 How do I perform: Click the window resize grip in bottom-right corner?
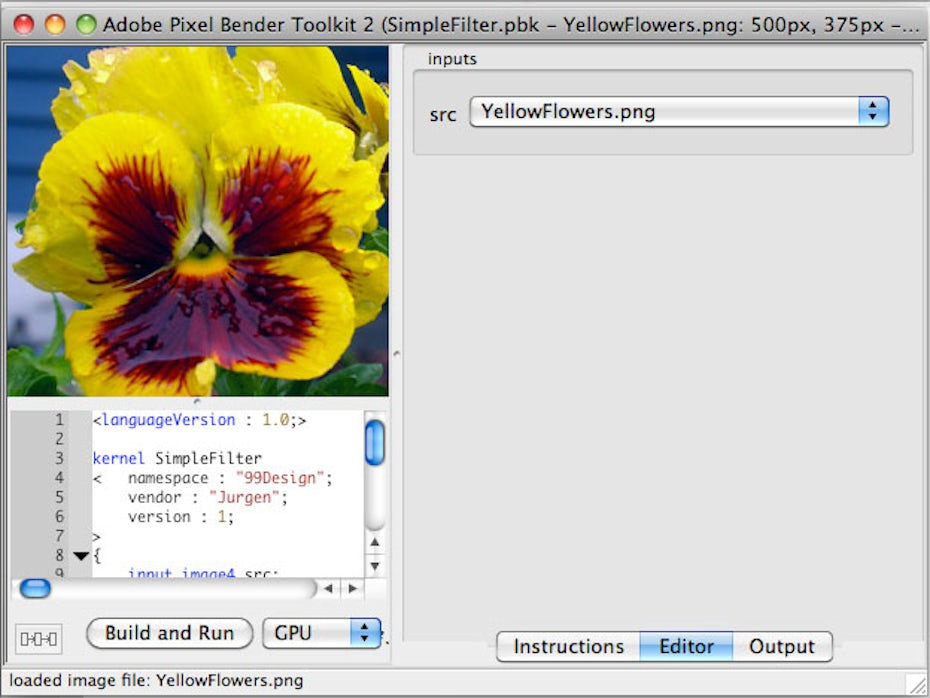tap(917, 684)
